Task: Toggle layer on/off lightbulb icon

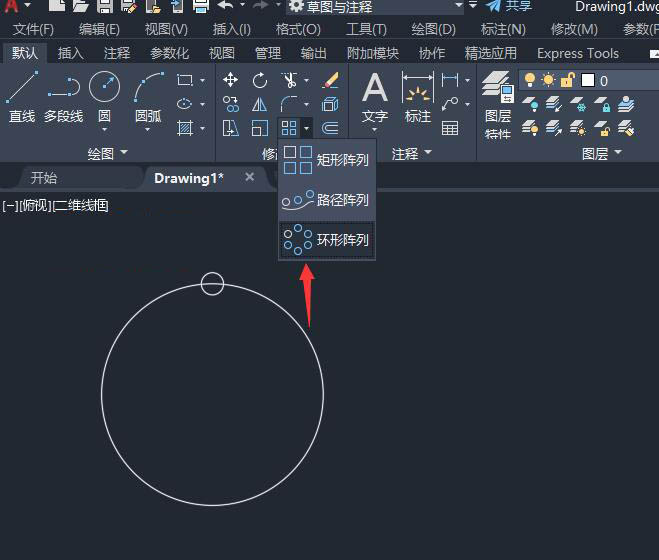Action: pos(531,80)
